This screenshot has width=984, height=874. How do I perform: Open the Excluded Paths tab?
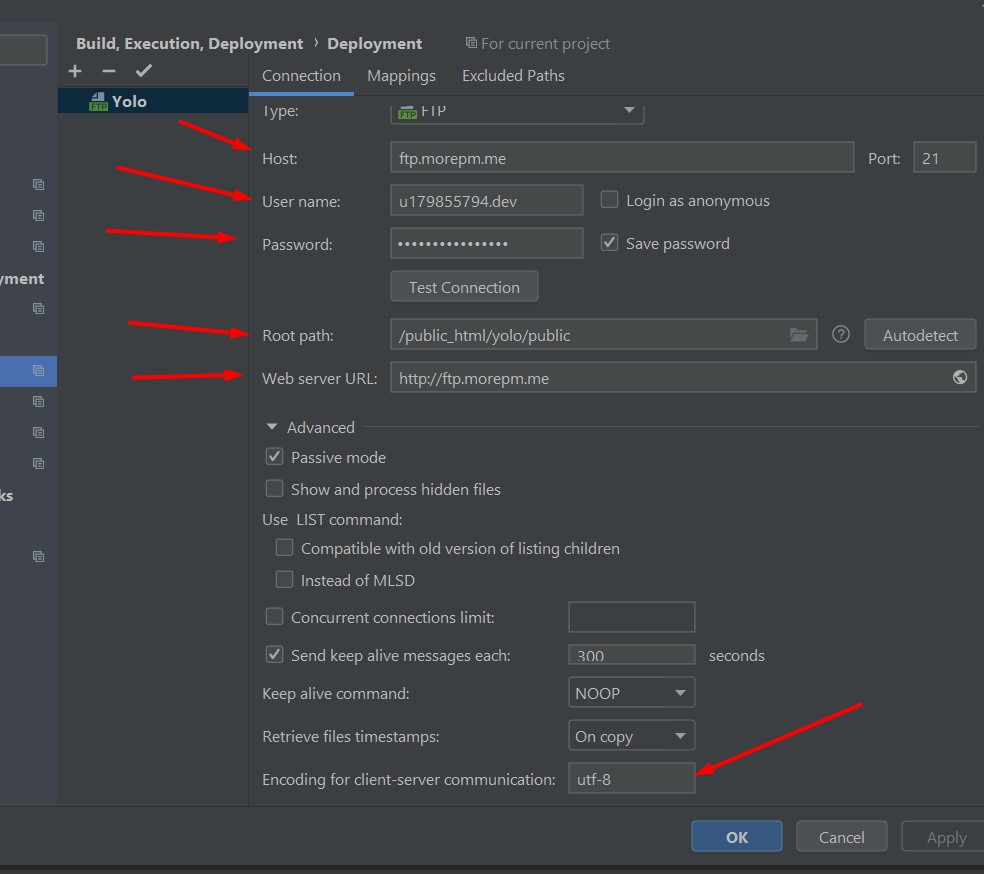click(x=513, y=76)
